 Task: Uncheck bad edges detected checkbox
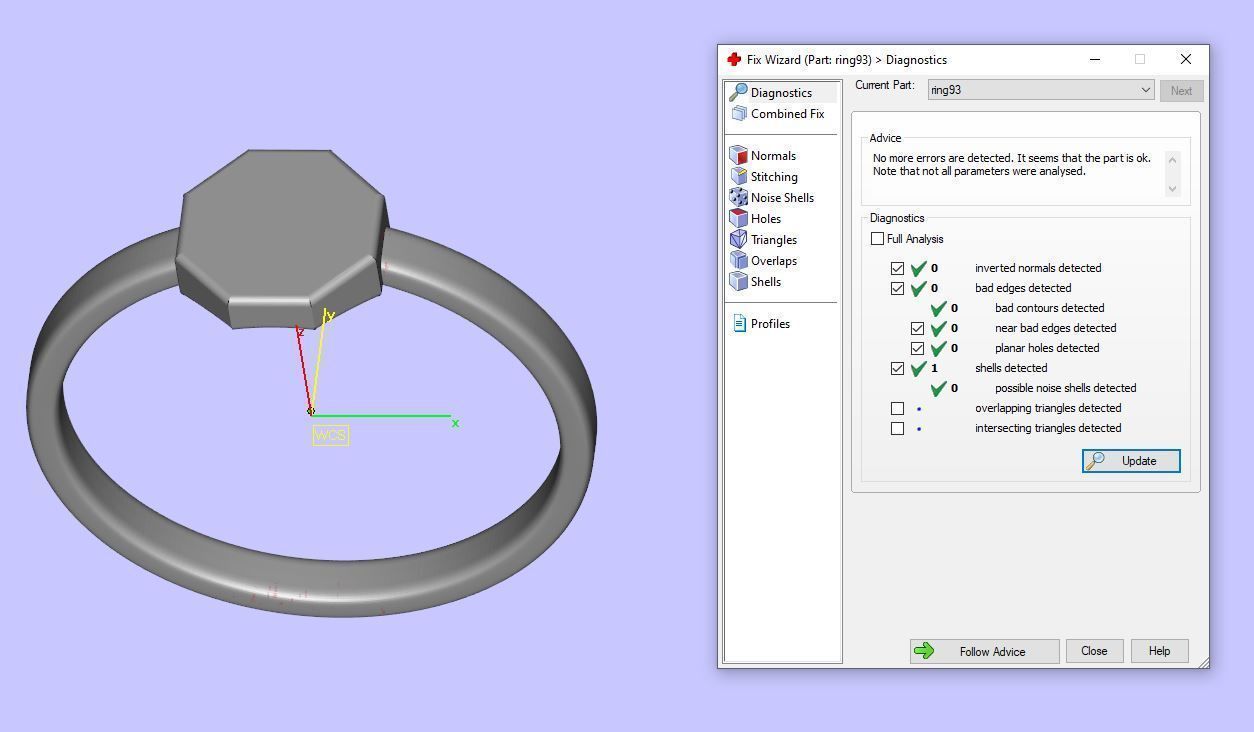coord(897,288)
